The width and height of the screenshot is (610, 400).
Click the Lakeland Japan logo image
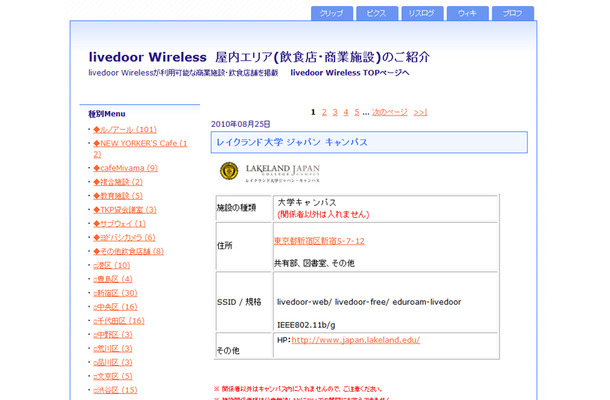click(270, 172)
